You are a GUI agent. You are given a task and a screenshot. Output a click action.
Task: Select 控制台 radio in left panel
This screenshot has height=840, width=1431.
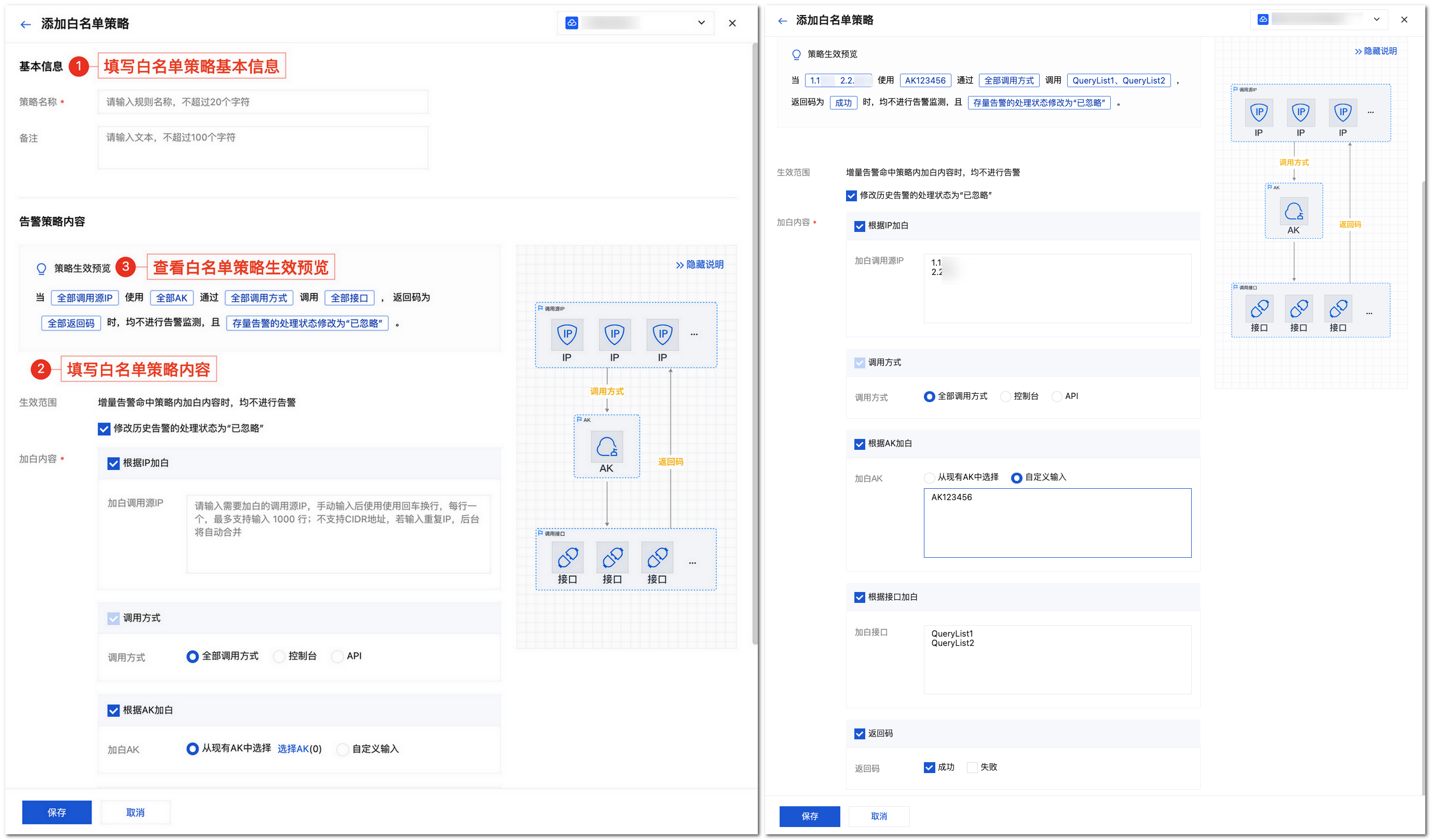pyautogui.click(x=279, y=657)
